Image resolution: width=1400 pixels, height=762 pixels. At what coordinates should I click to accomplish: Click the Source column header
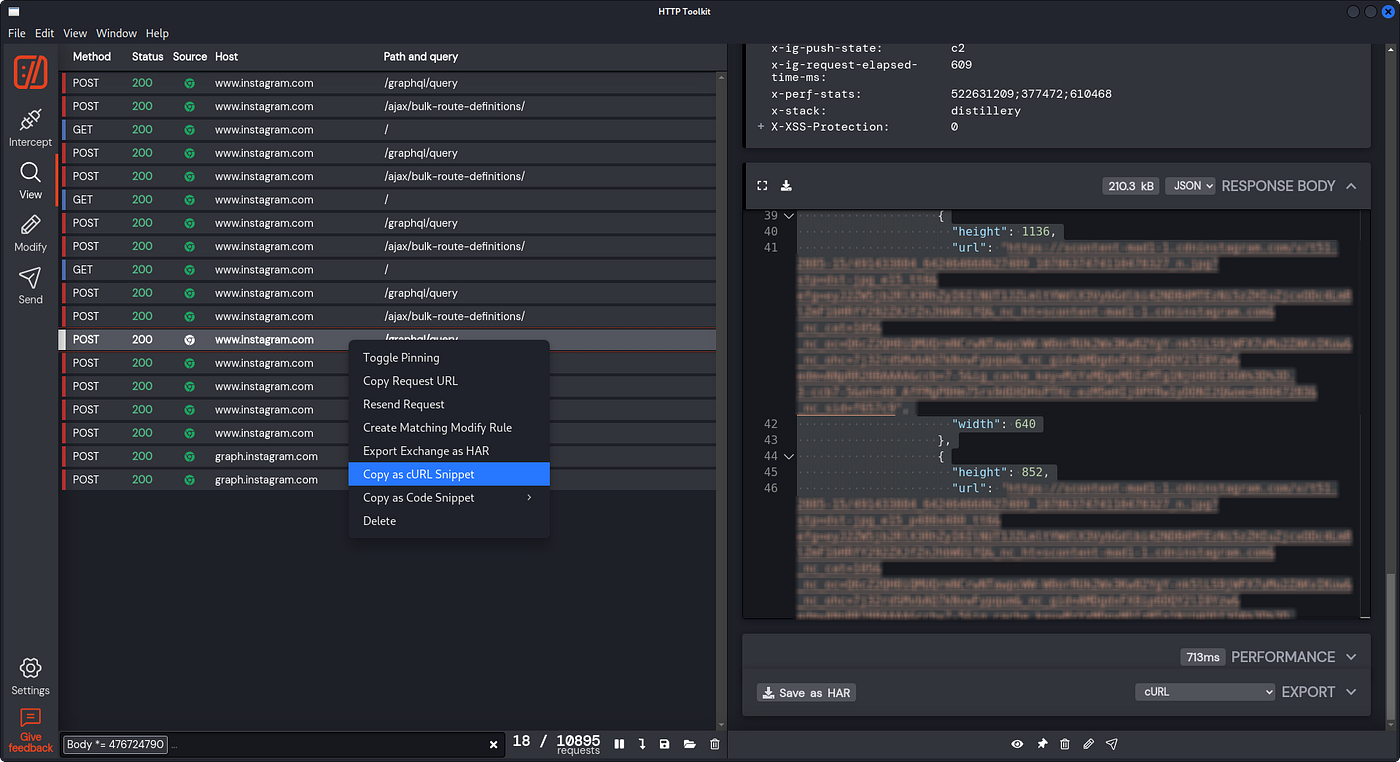pyautogui.click(x=190, y=57)
